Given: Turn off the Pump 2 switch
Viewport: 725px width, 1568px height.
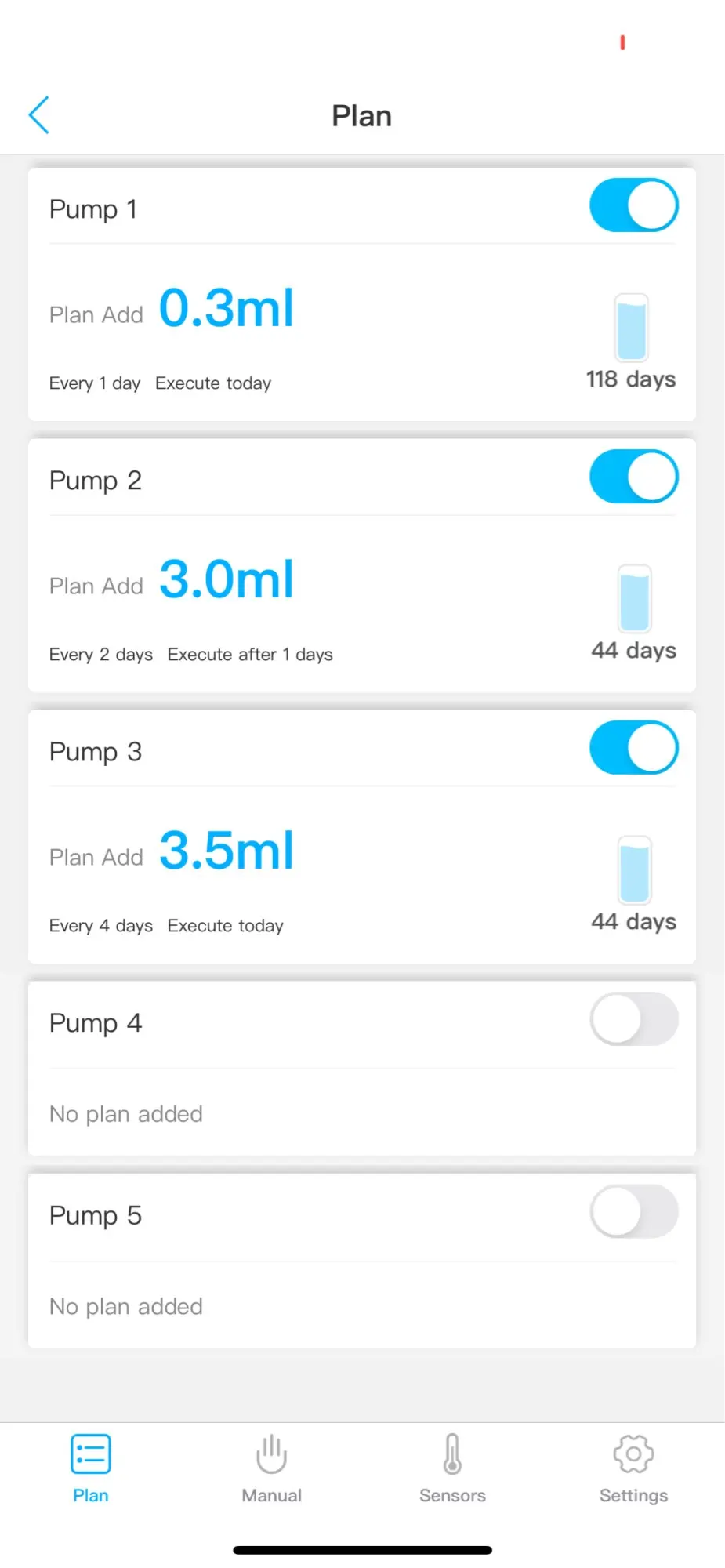Looking at the screenshot, I should click(633, 477).
